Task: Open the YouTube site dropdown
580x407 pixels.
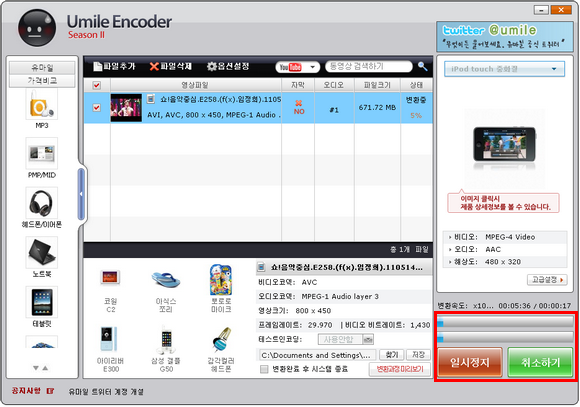Action: pyautogui.click(x=298, y=67)
